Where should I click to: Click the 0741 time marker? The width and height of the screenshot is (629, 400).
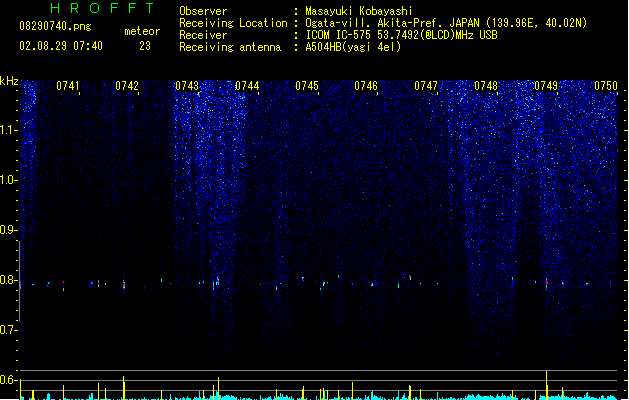pos(68,86)
